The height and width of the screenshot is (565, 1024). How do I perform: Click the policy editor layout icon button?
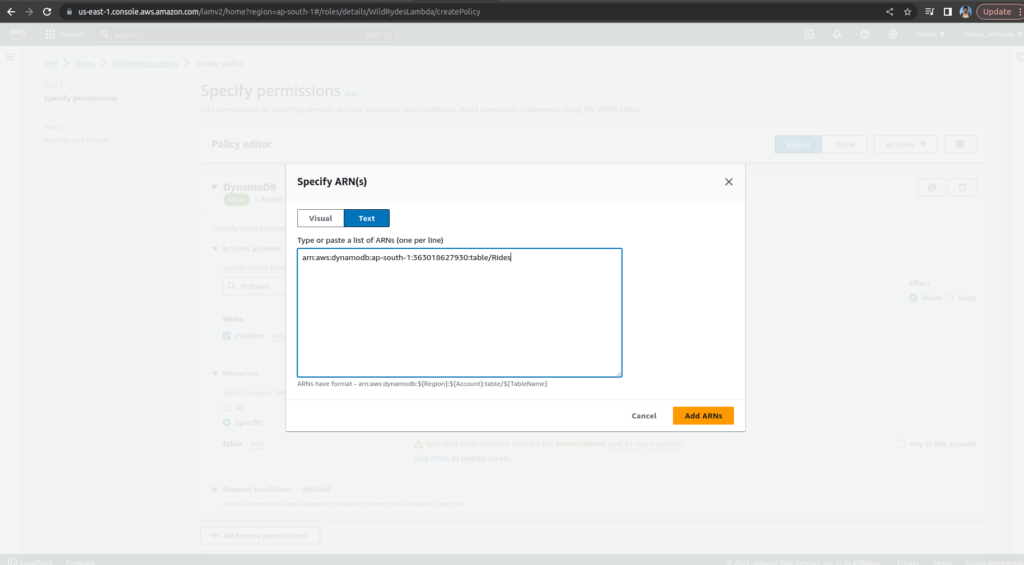coord(960,144)
